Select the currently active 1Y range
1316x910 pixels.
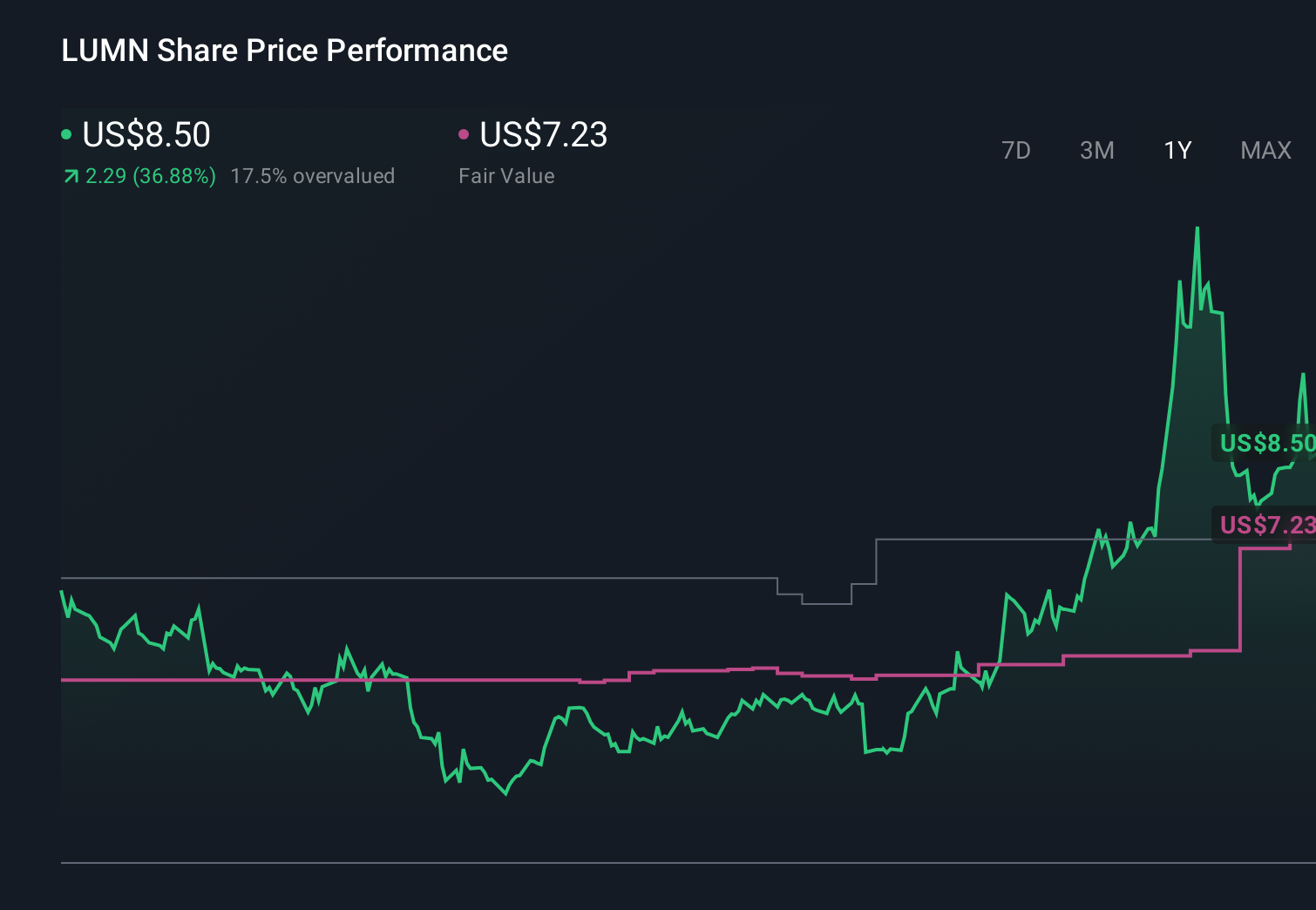(x=1177, y=150)
